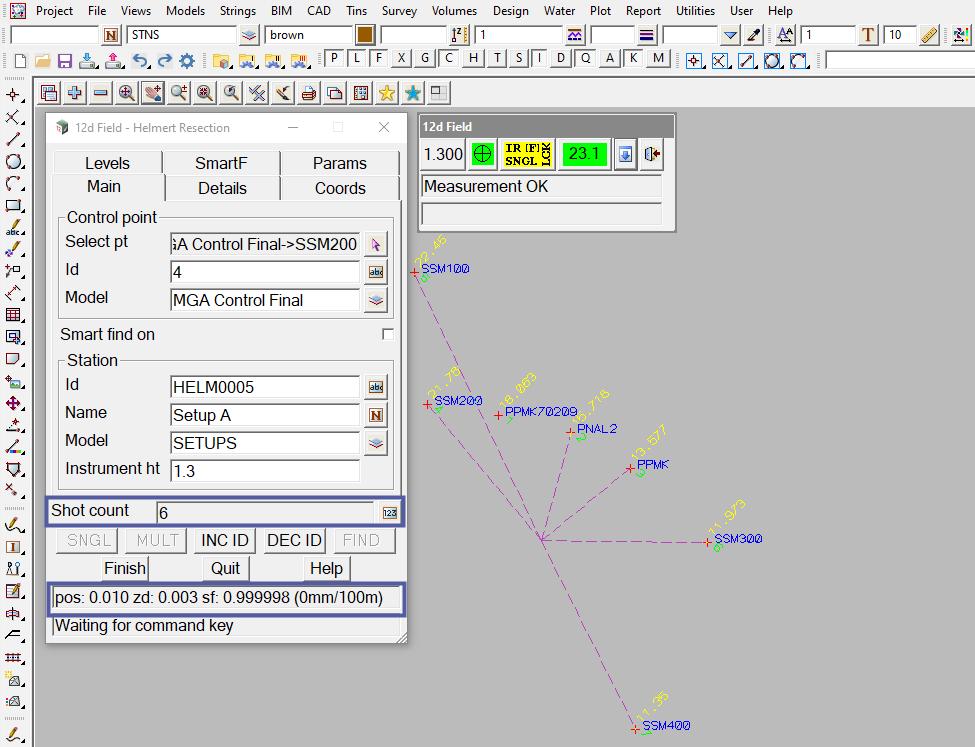The image size is (975, 747).
Task: Open model layers icon next to MGA Control Final
Action: pos(375,299)
